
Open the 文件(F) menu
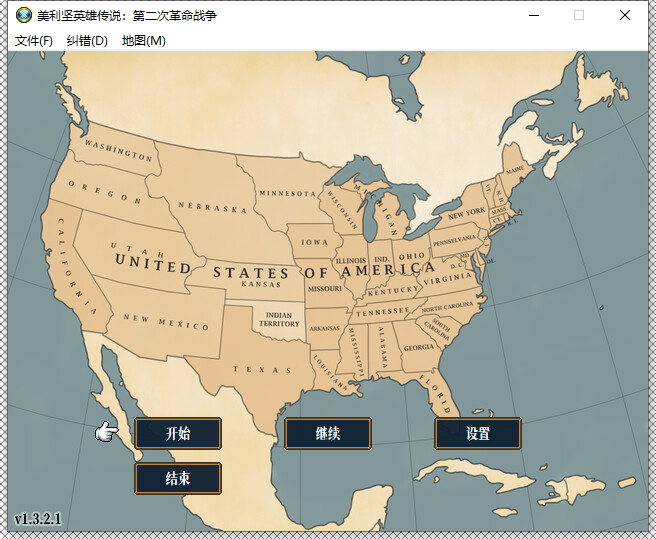pos(34,41)
